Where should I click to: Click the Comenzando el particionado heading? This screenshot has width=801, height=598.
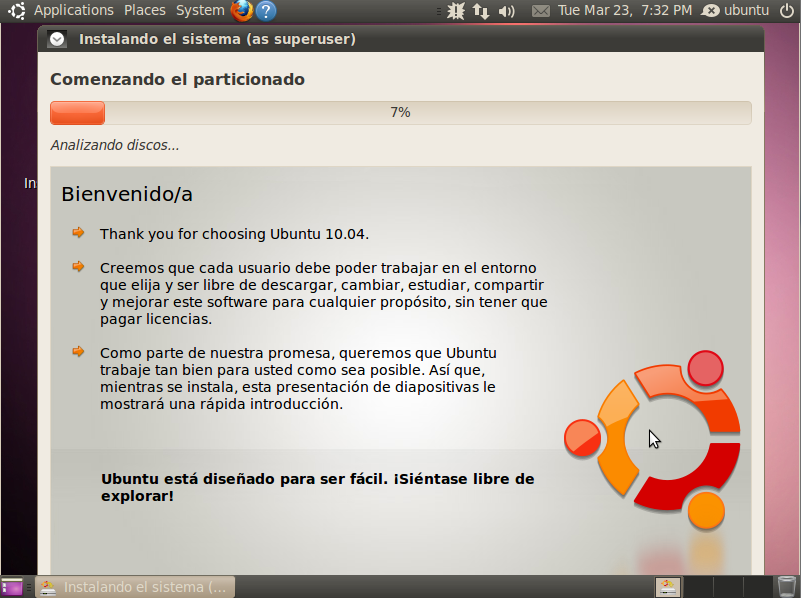click(177, 80)
